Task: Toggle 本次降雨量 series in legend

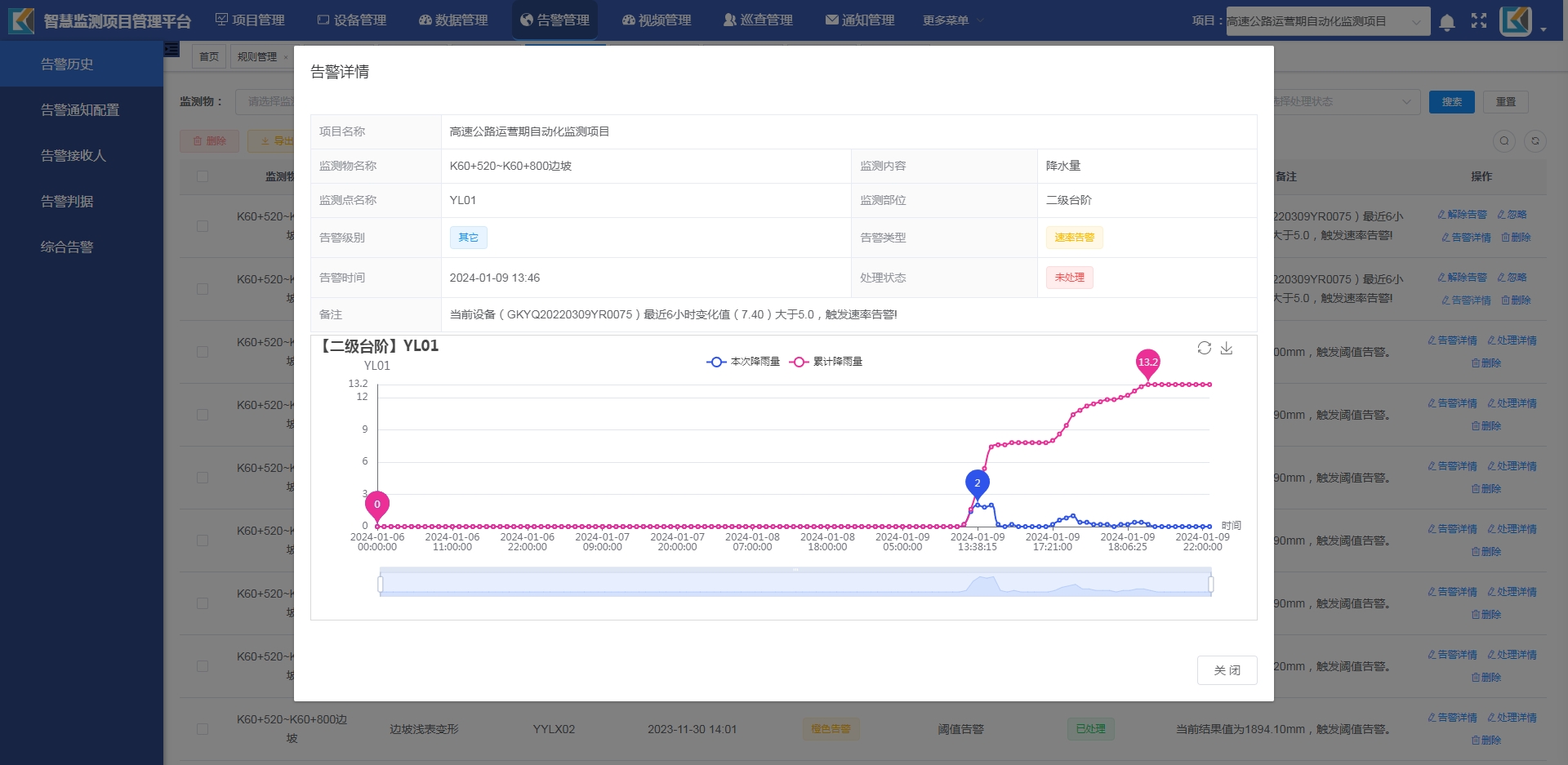Action: point(743,362)
